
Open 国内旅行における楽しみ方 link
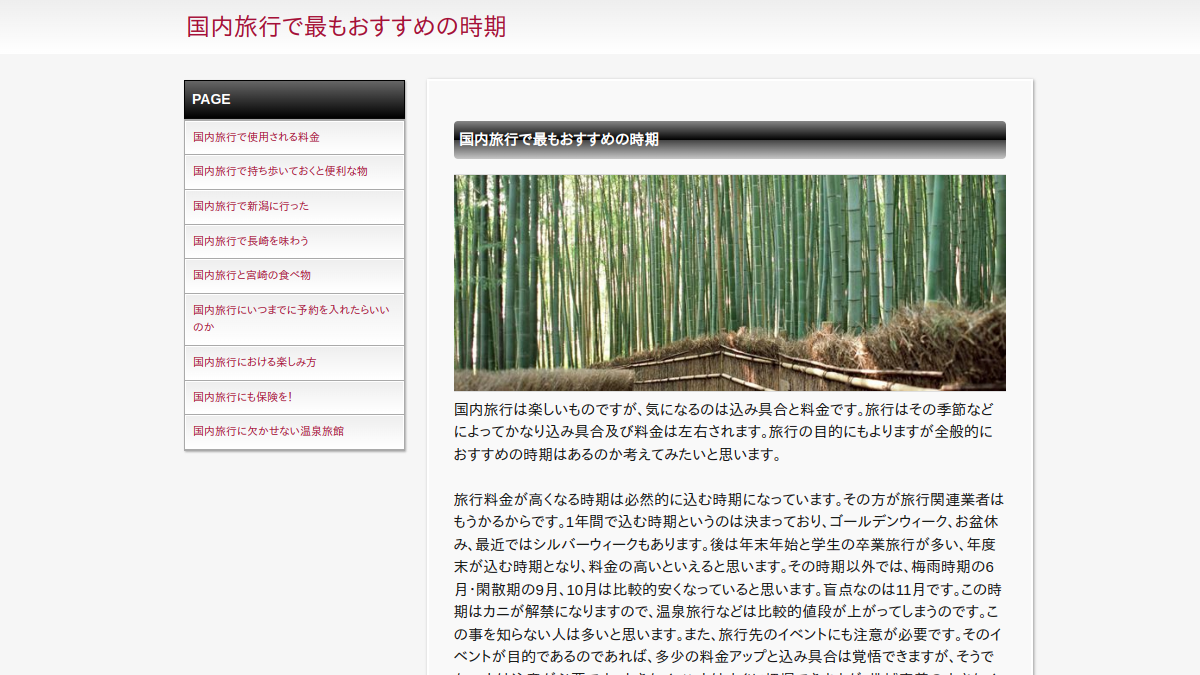(294, 363)
